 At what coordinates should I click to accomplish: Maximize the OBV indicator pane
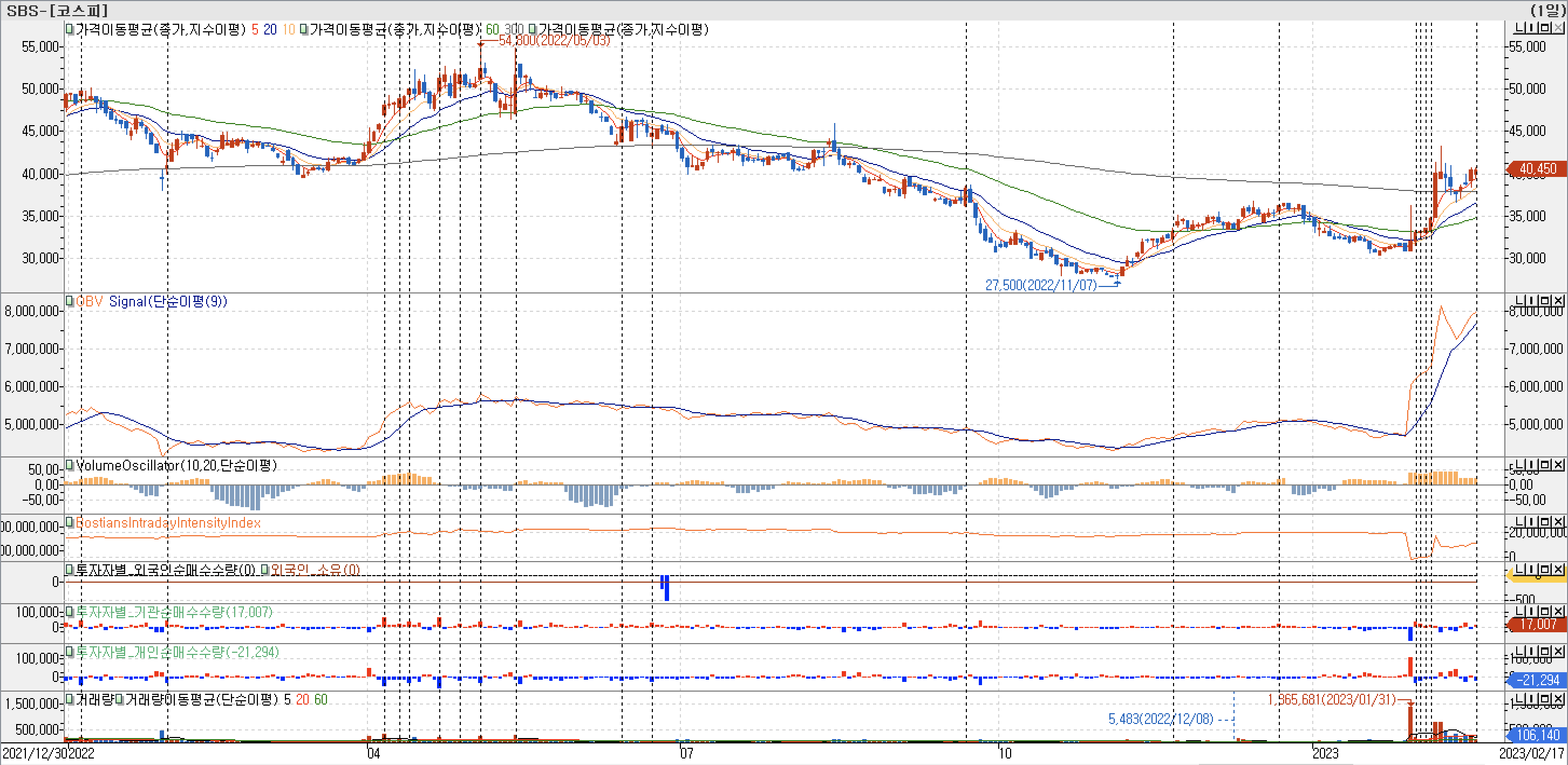(x=1545, y=300)
